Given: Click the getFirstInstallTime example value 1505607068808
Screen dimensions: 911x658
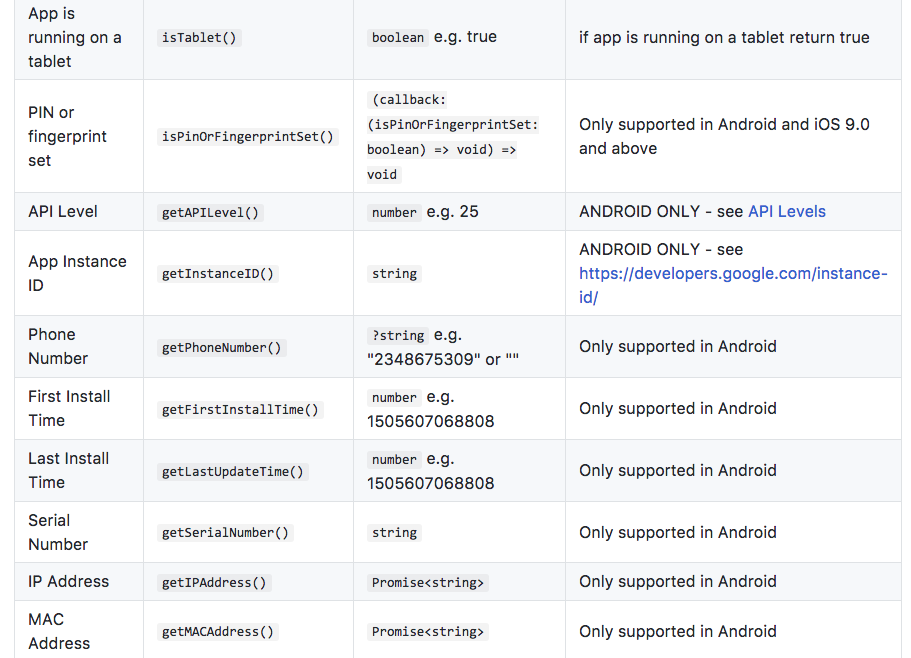Looking at the screenshot, I should (x=431, y=421).
